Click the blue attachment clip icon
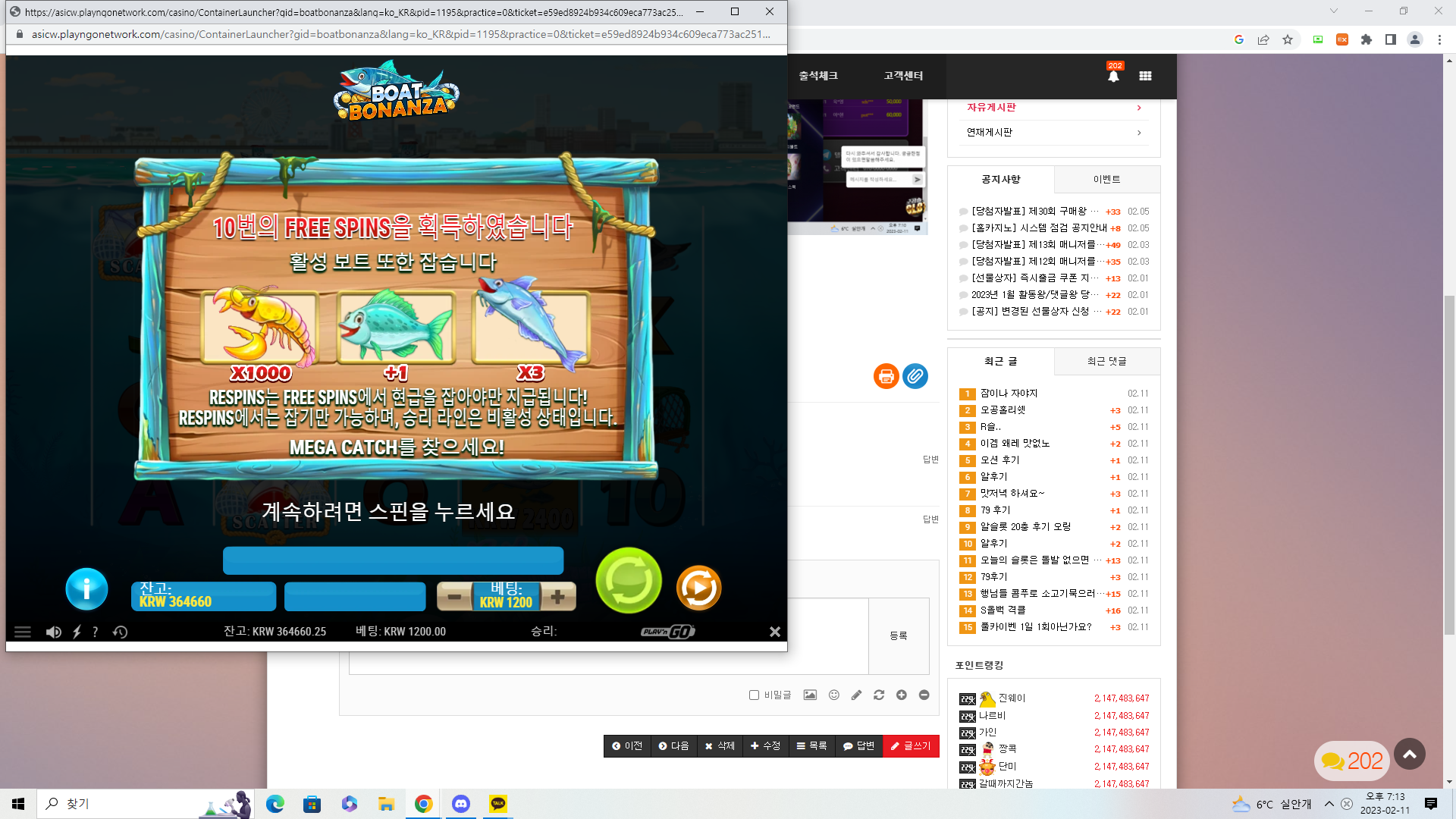 [915, 376]
